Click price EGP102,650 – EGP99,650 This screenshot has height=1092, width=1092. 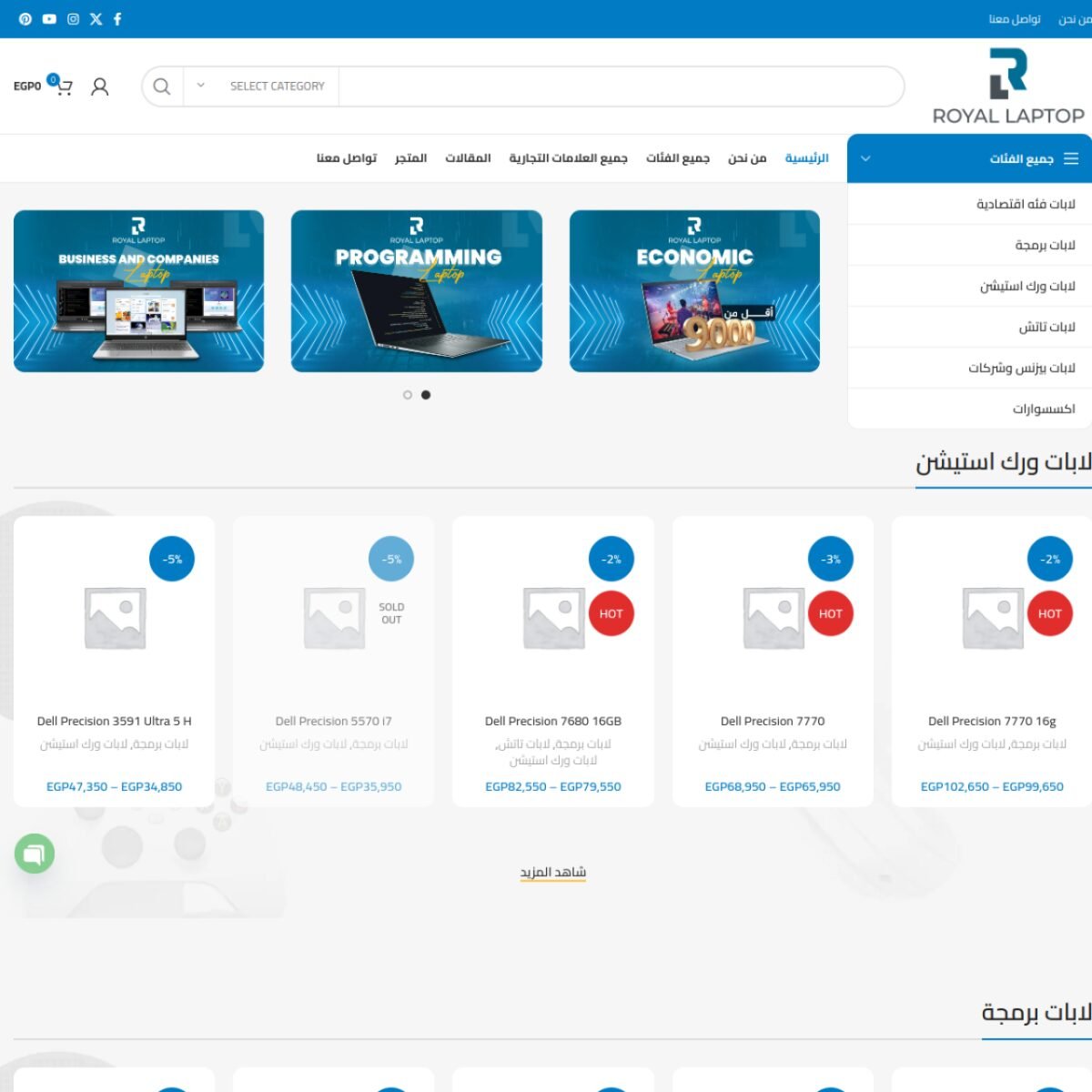(x=992, y=786)
